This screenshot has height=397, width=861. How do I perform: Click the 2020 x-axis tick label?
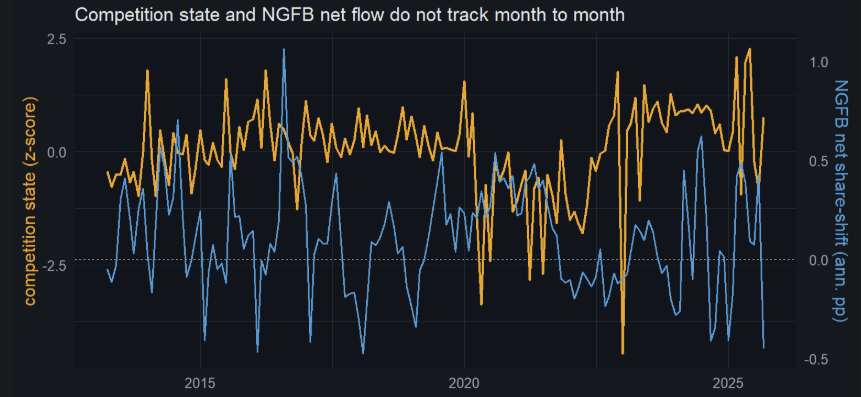click(x=465, y=382)
